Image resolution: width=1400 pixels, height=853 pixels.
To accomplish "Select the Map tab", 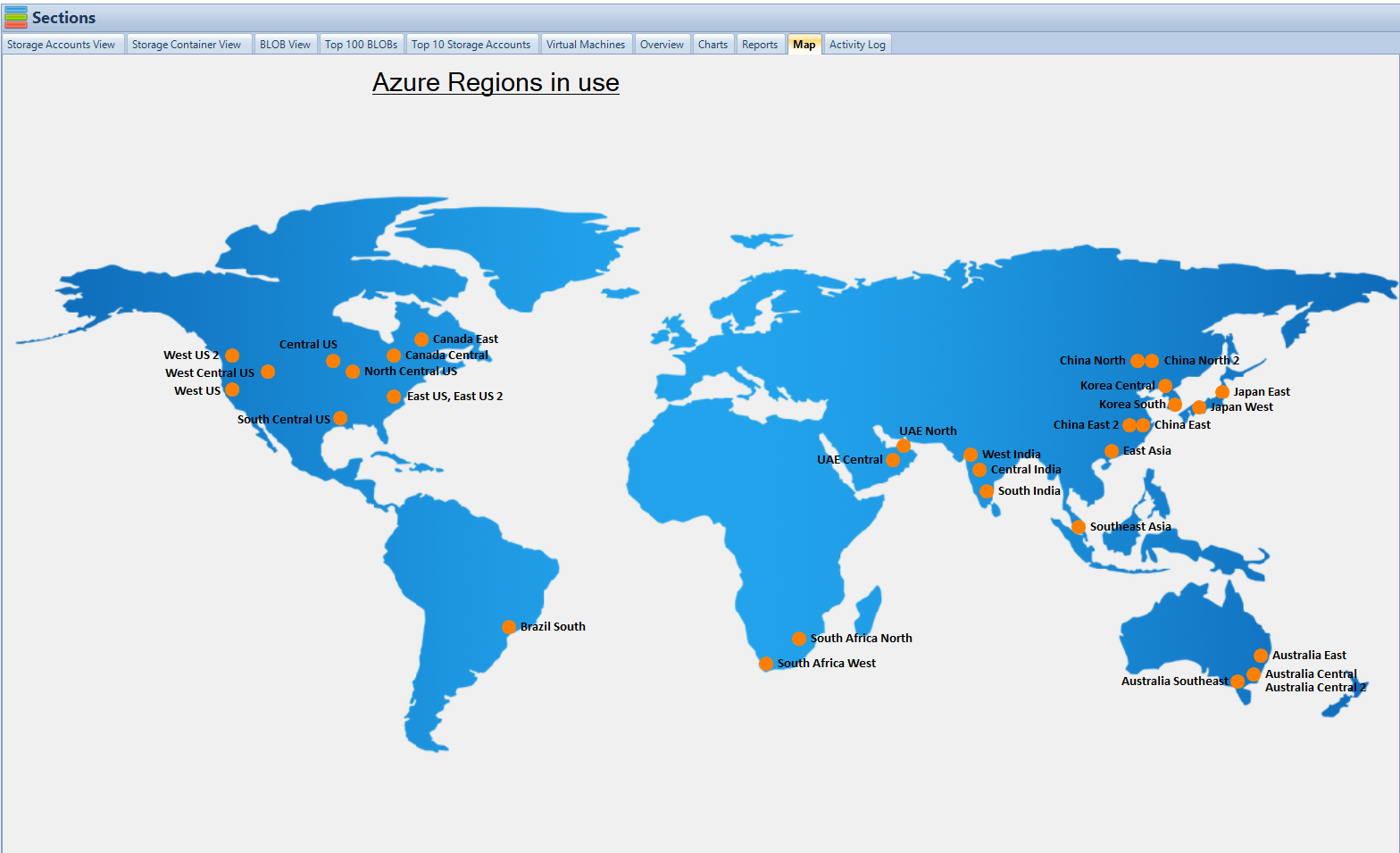I will (804, 45).
